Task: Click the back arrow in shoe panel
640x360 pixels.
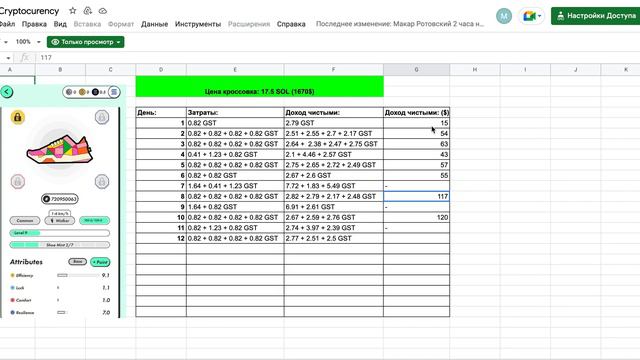Action: [7, 92]
